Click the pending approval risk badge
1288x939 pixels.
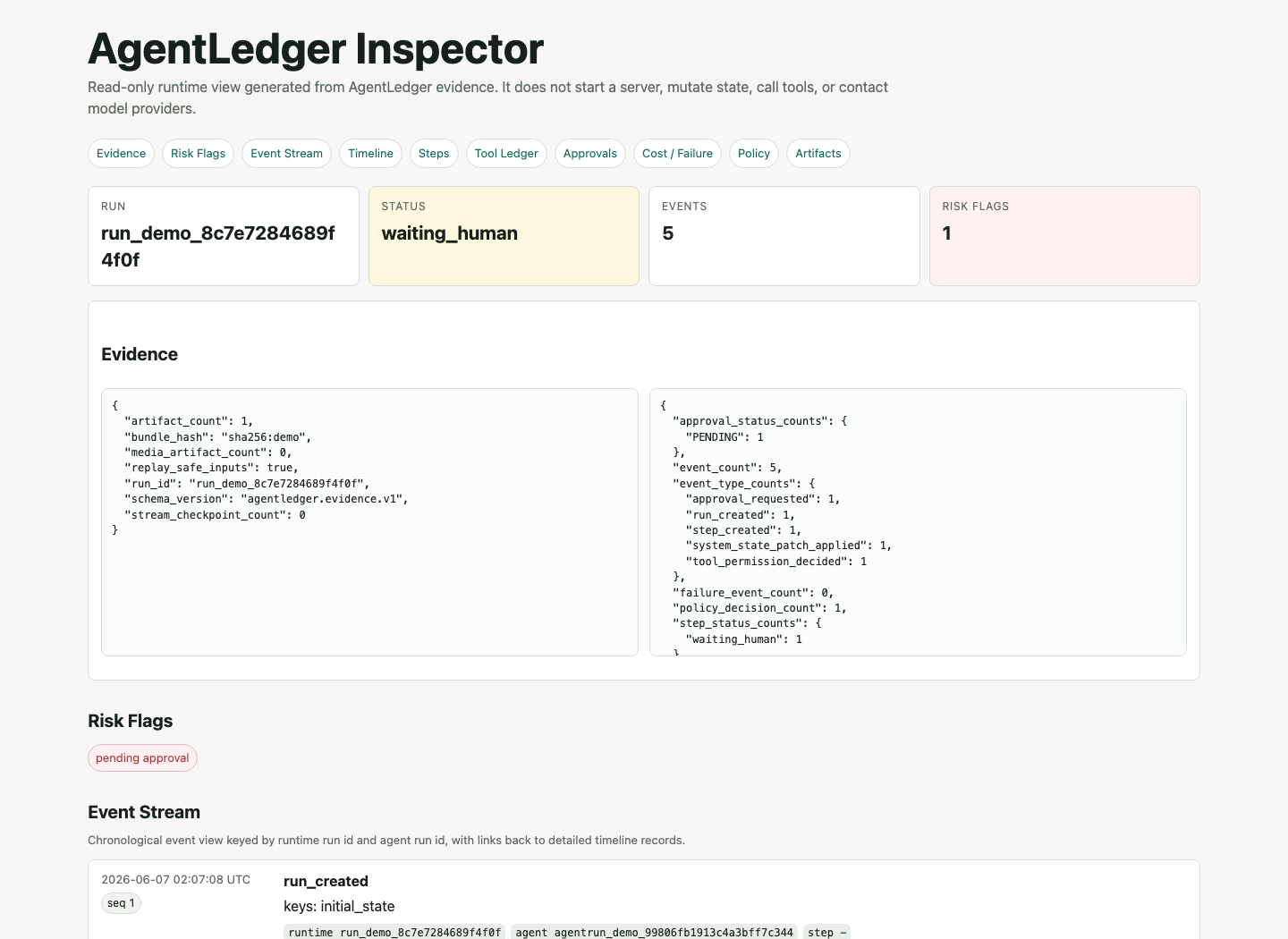[142, 757]
